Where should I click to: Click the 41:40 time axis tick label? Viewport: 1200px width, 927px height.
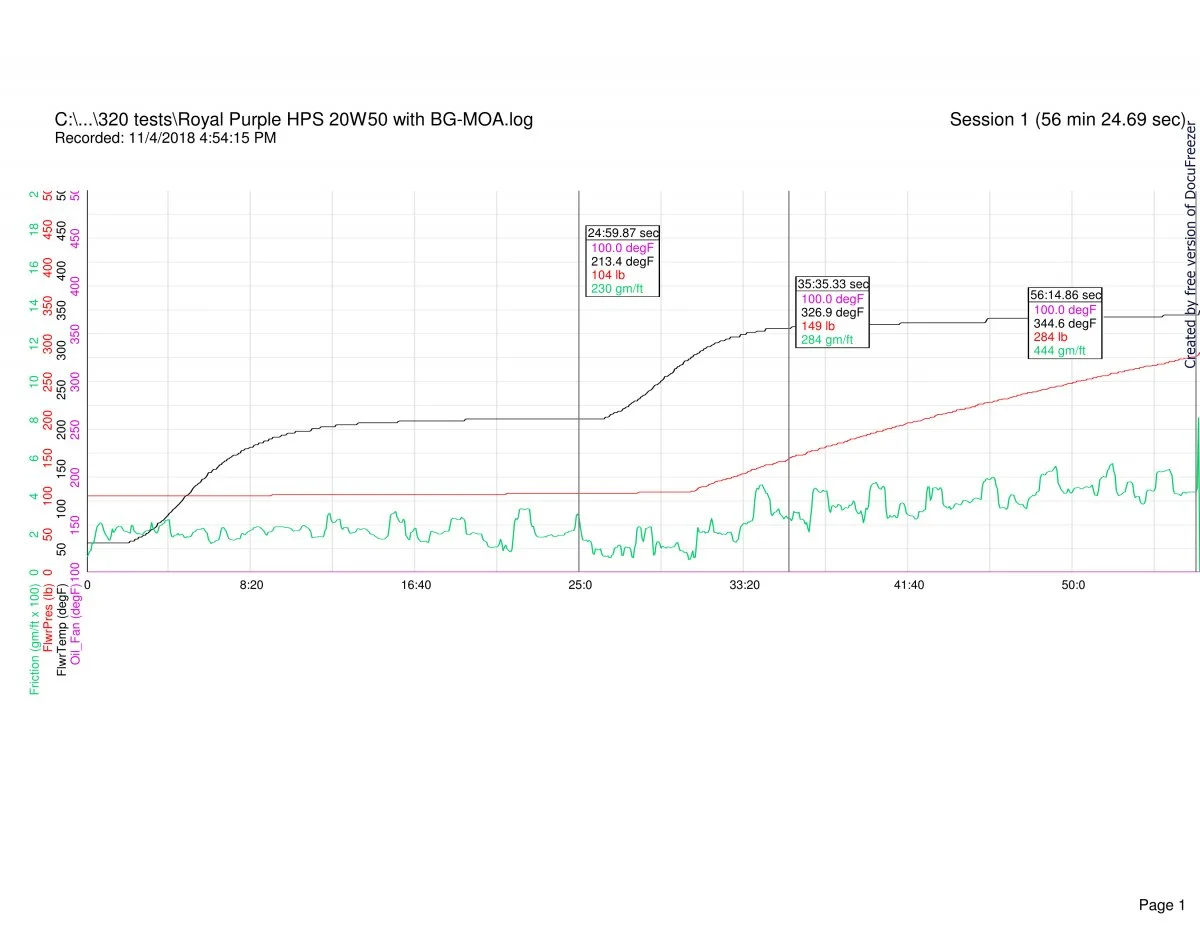908,585
